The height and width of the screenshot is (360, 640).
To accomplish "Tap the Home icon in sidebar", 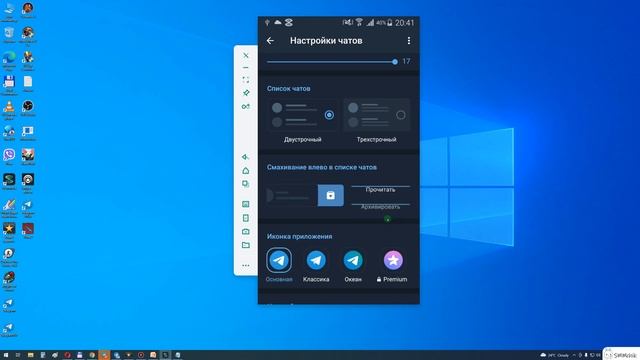I will pyautogui.click(x=246, y=171).
